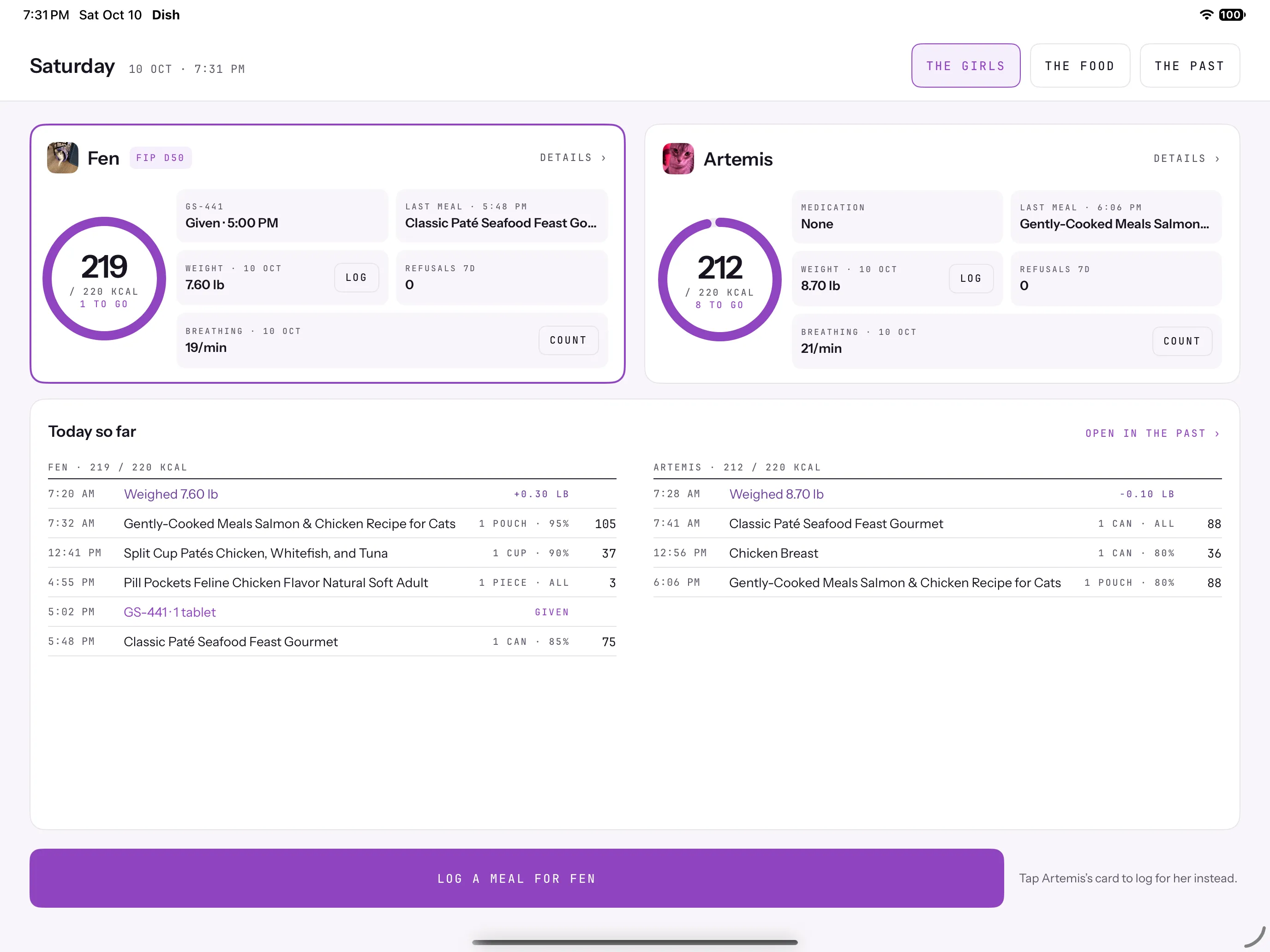Select the Pill Pockets Feline row
1270x952 pixels.
[x=332, y=583]
